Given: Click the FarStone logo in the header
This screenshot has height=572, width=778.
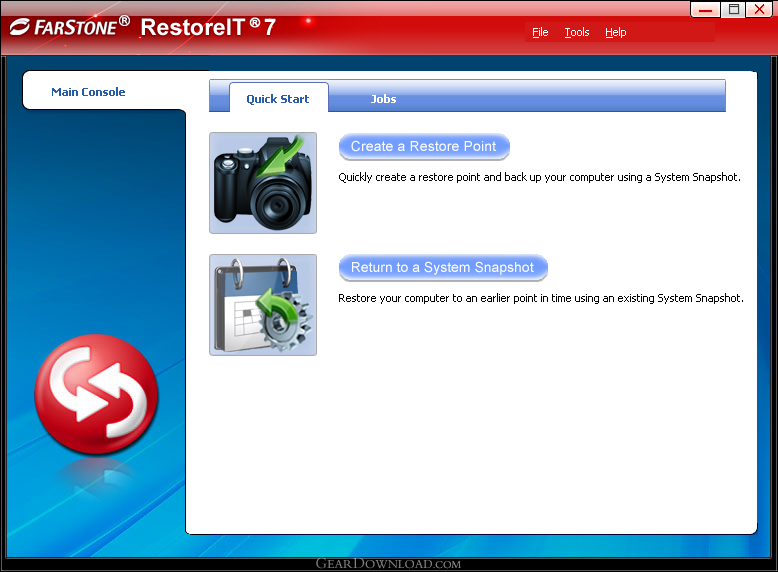Looking at the screenshot, I should pos(70,26).
